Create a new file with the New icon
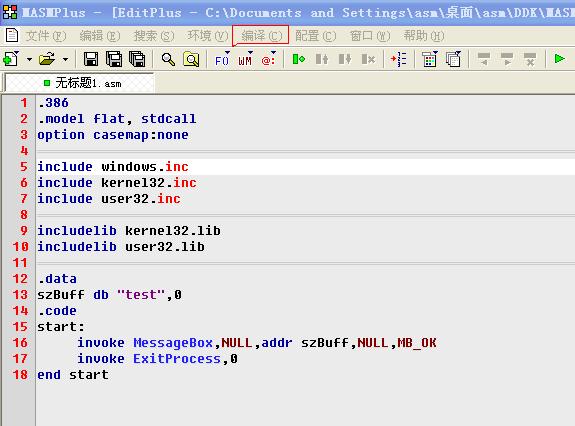575x426 pixels. click(x=11, y=59)
